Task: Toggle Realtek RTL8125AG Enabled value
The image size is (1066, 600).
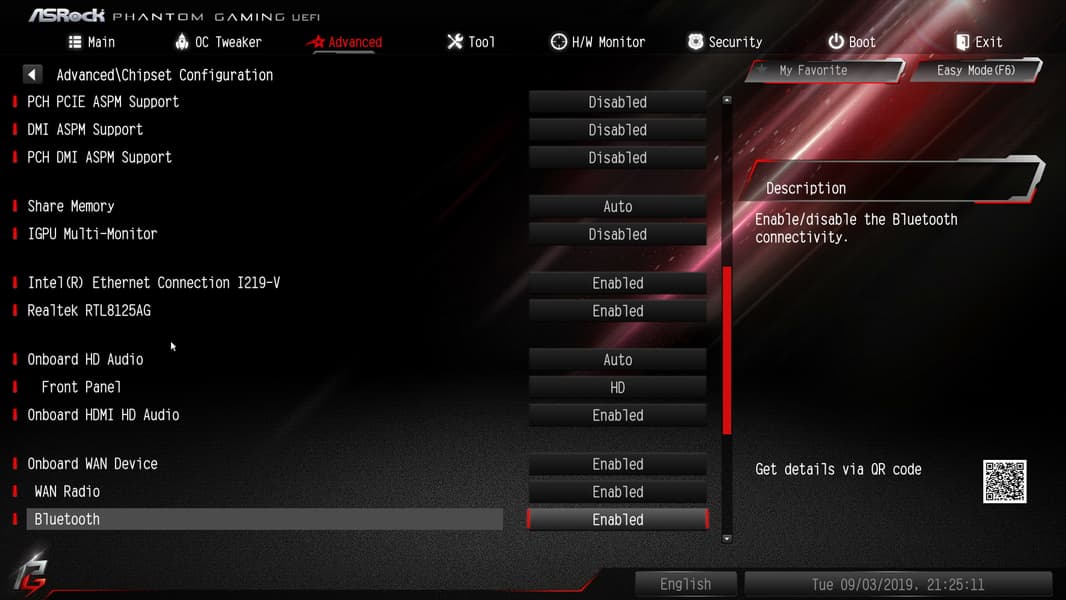Action: pyautogui.click(x=617, y=311)
